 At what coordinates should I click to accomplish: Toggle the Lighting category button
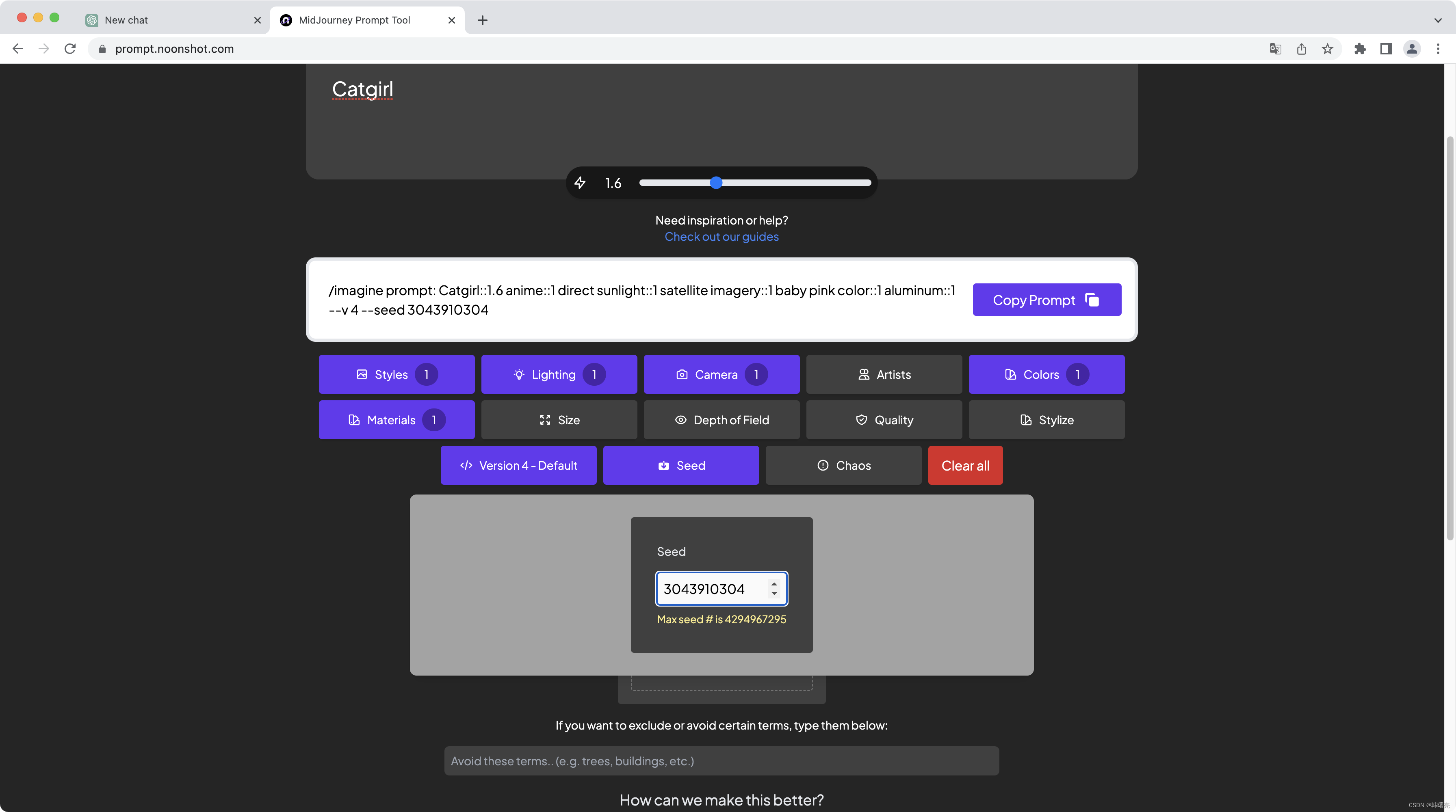coord(559,374)
